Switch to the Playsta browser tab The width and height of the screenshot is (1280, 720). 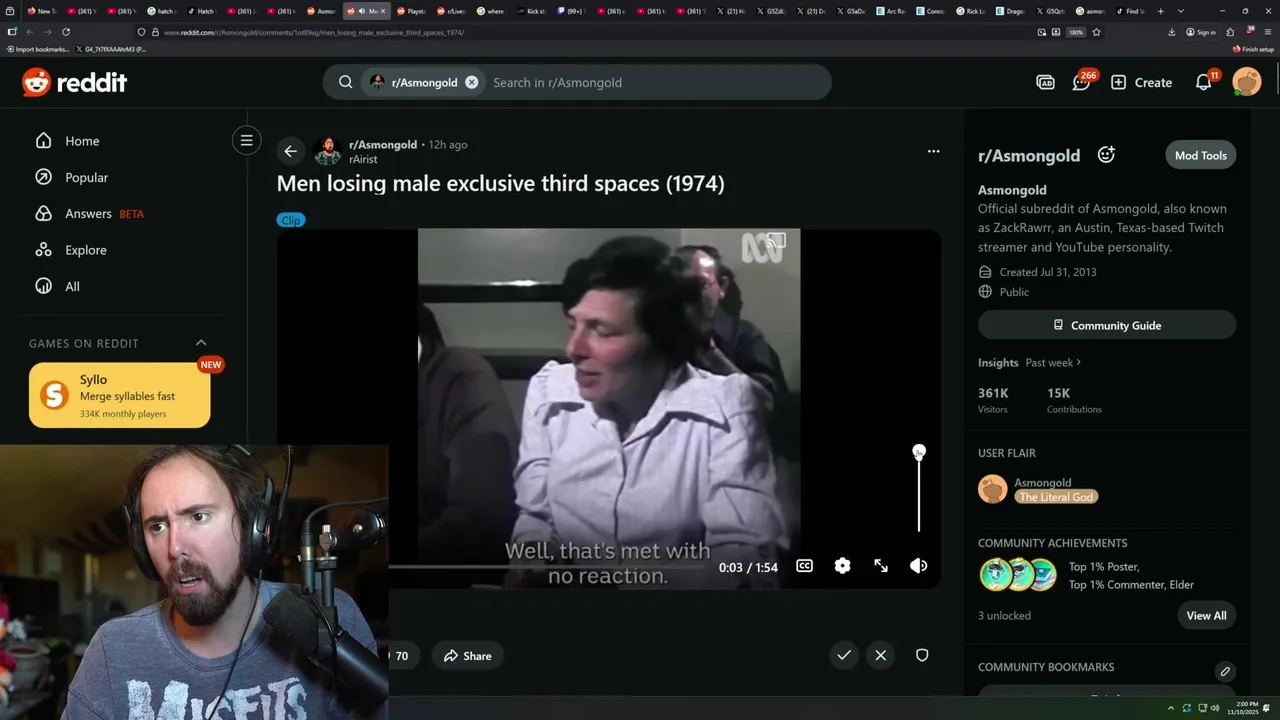(x=412, y=11)
